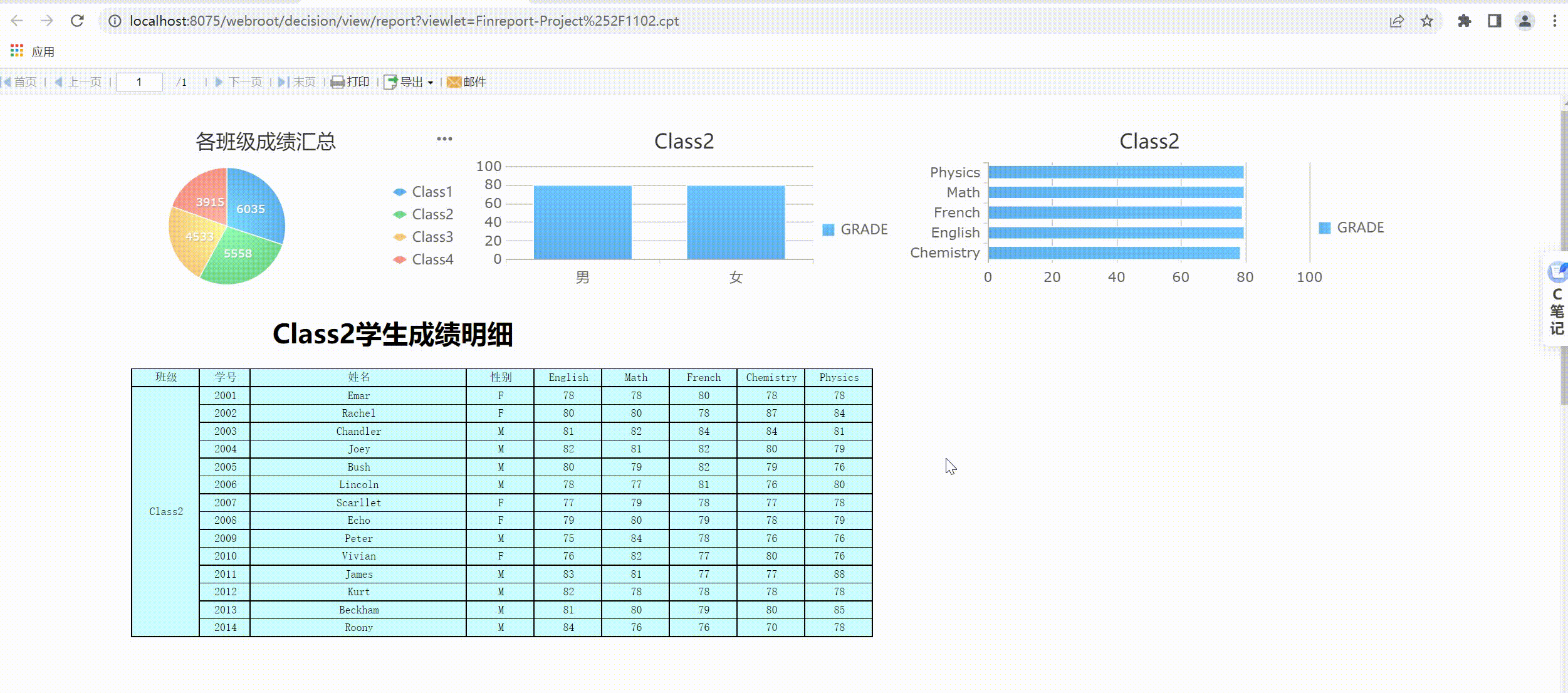Image resolution: width=1568 pixels, height=693 pixels.
Task: Open the browser profile avatar menu
Action: tap(1525, 21)
